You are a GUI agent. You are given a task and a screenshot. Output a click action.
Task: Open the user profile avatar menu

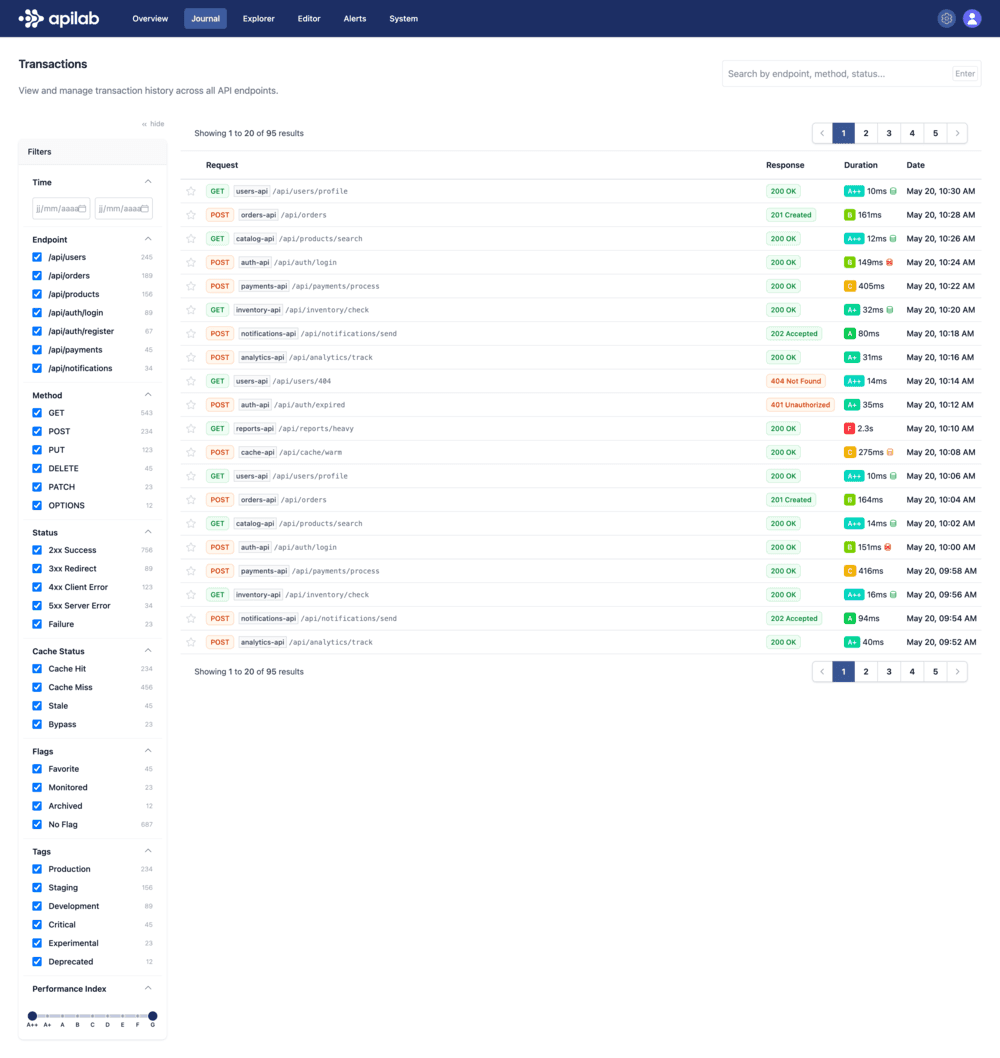(x=972, y=18)
